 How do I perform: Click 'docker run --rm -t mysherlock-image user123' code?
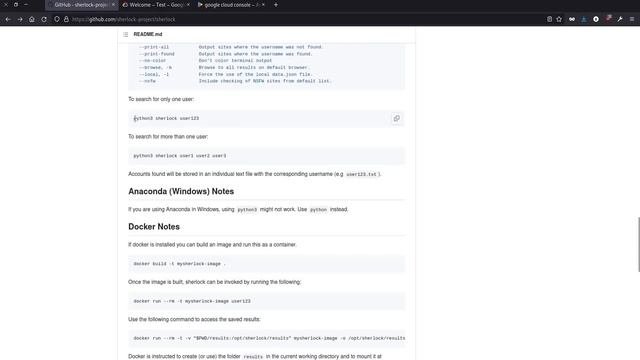pyautogui.click(x=192, y=301)
